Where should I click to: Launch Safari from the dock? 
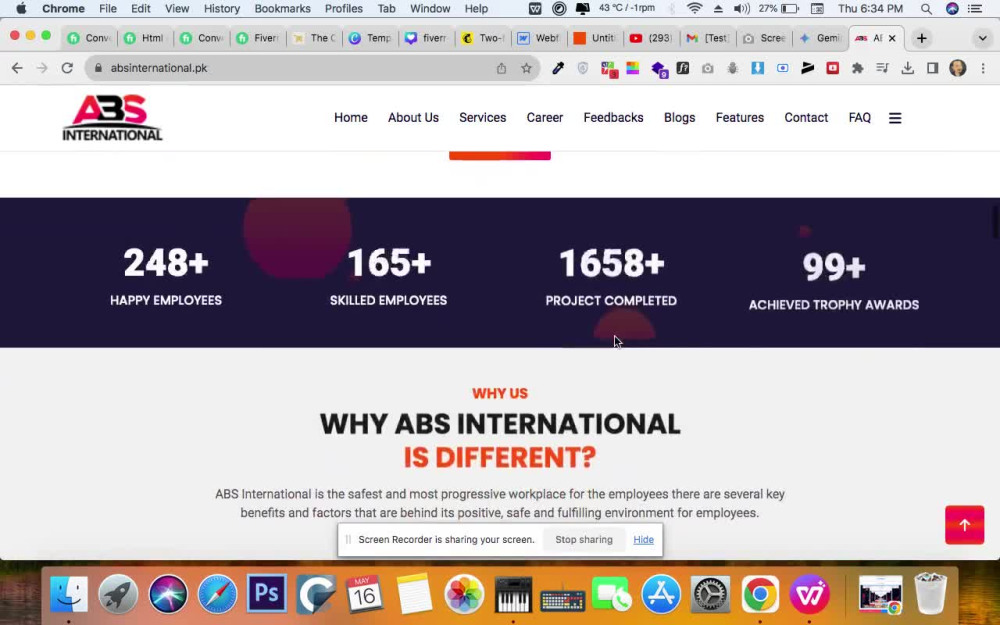pyautogui.click(x=217, y=594)
